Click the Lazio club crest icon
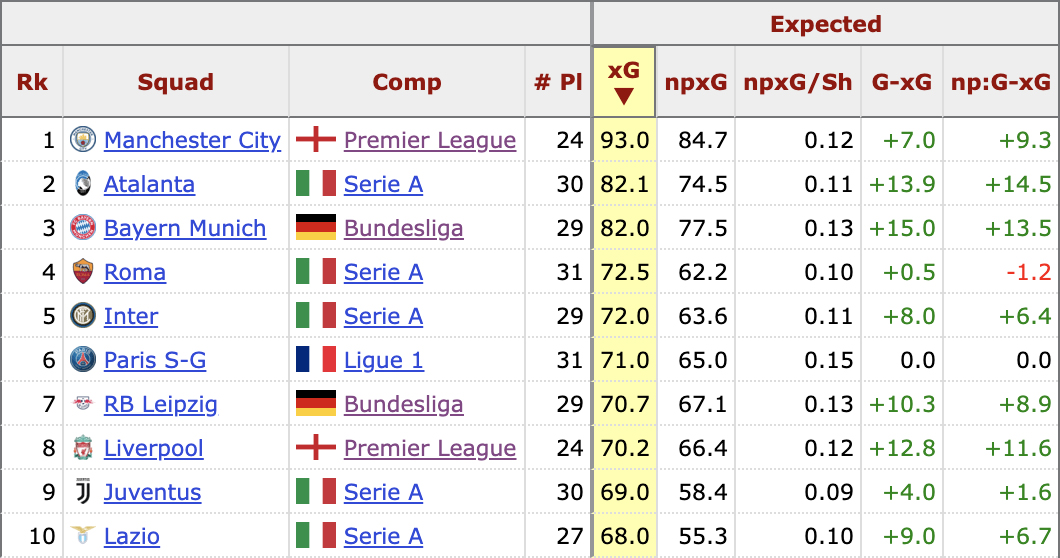The image size is (1060, 558). 83,536
